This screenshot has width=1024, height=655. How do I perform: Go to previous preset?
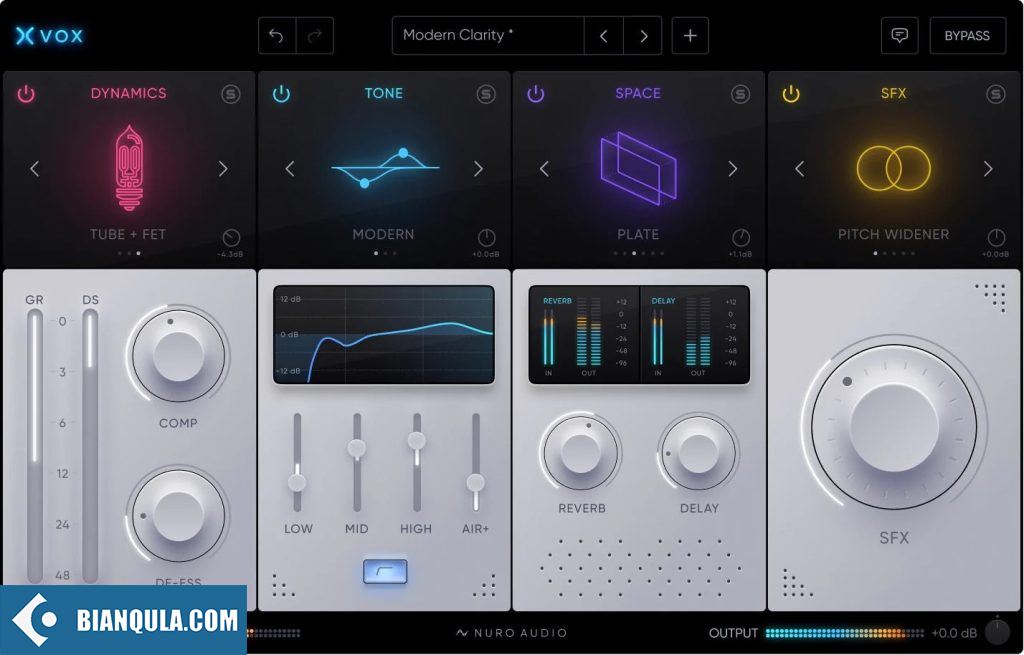tap(603, 35)
